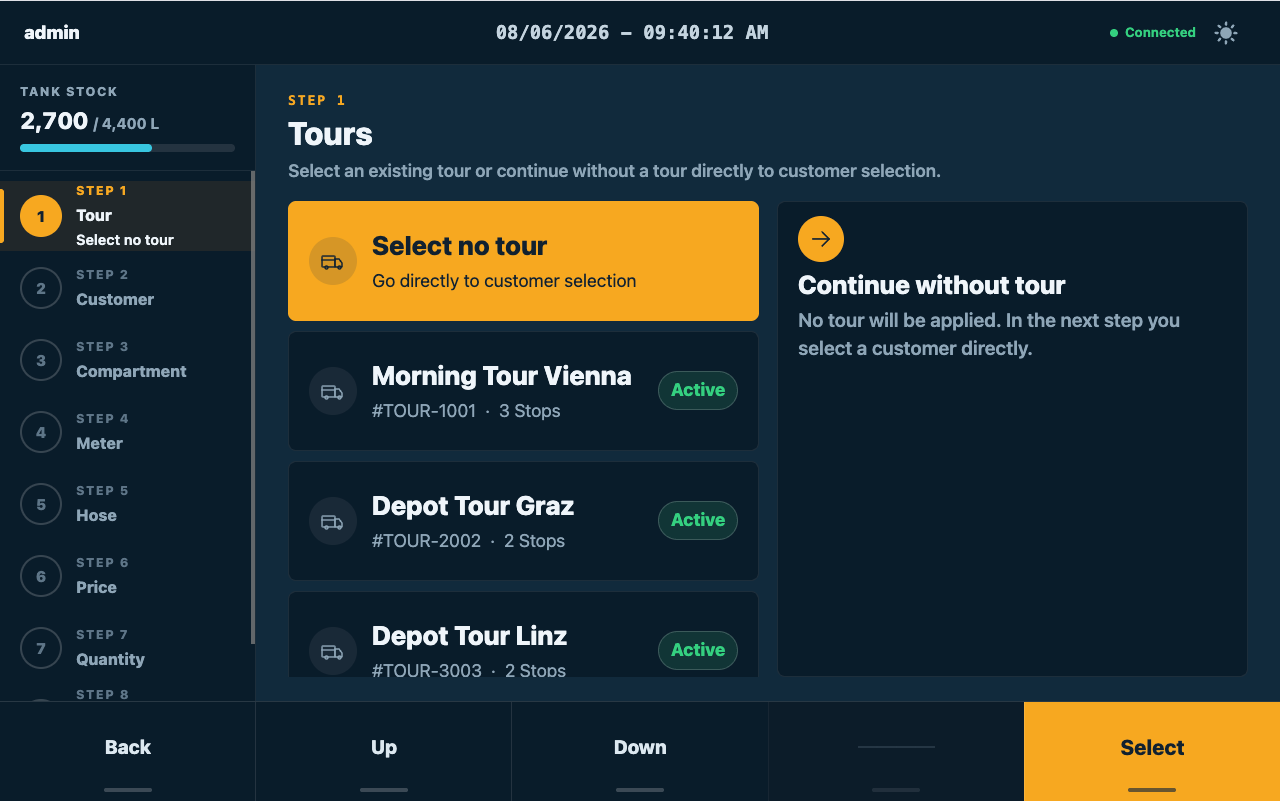This screenshot has height=801, width=1280.
Task: Click the truck icon beside Morning Tour Vienna
Action: [333, 391]
